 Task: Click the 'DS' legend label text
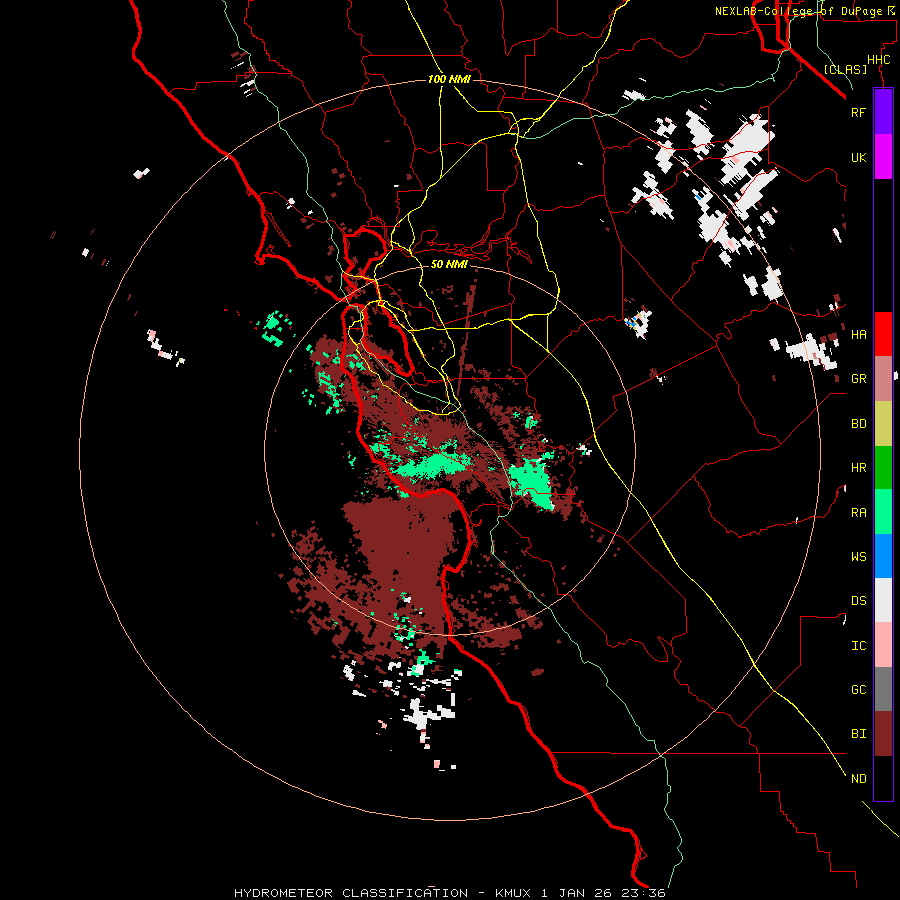858,601
